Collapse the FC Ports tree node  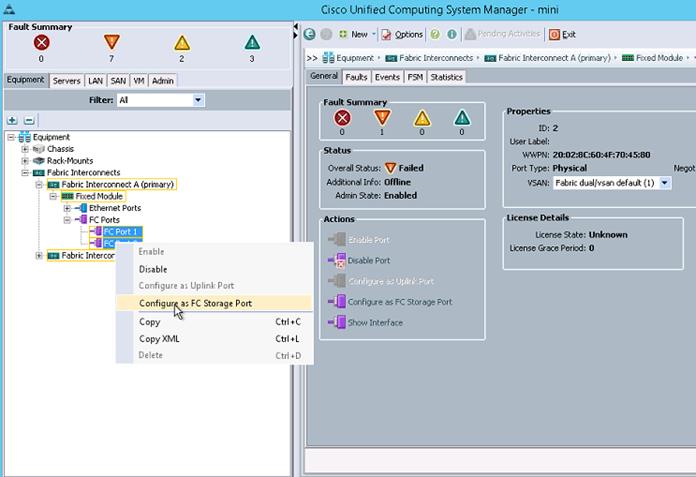[67, 220]
